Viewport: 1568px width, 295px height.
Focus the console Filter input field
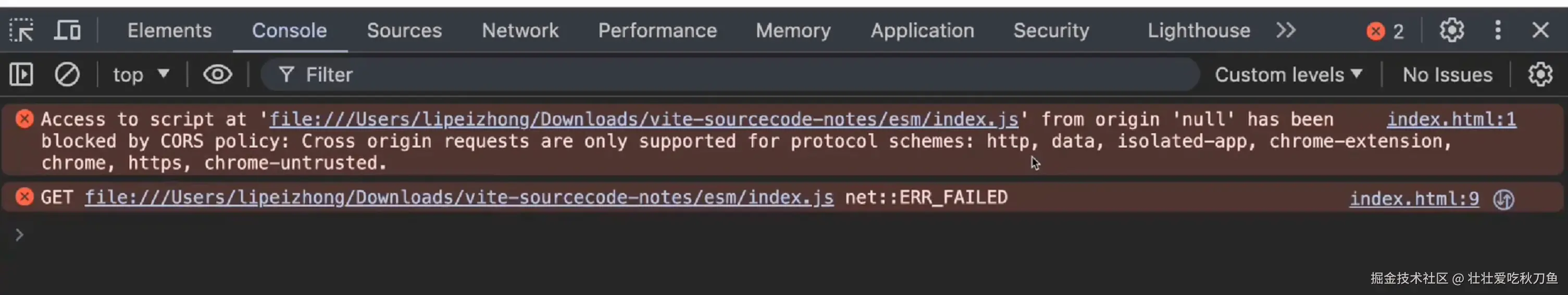730,75
